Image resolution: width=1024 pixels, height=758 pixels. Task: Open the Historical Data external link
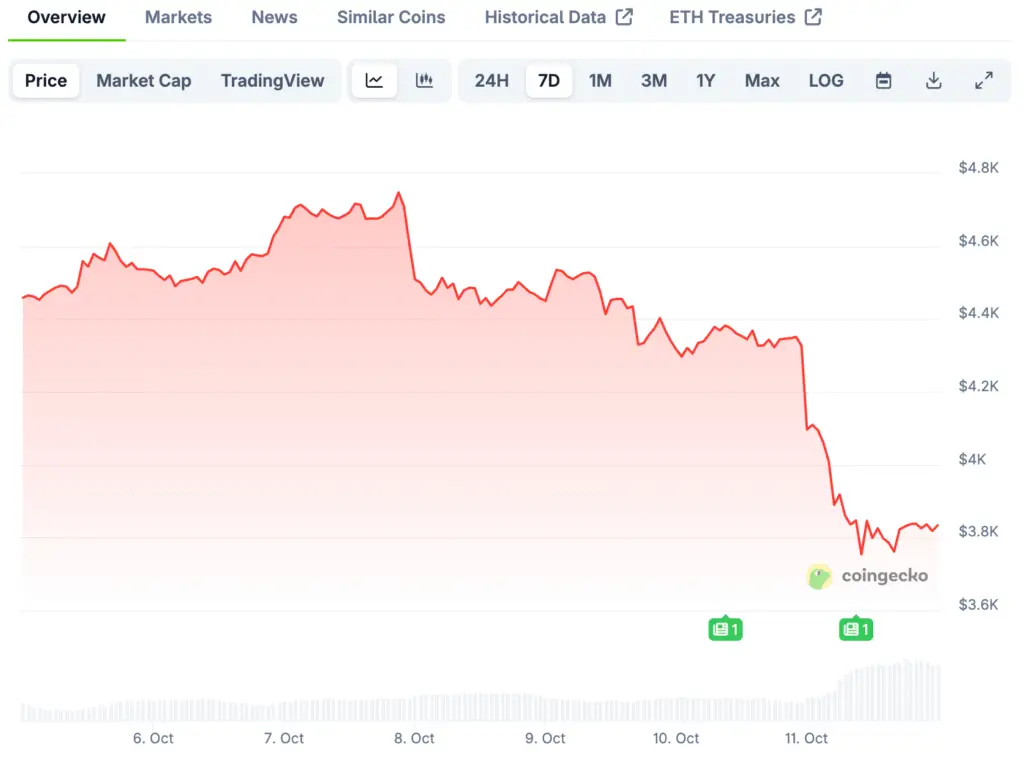click(x=558, y=17)
